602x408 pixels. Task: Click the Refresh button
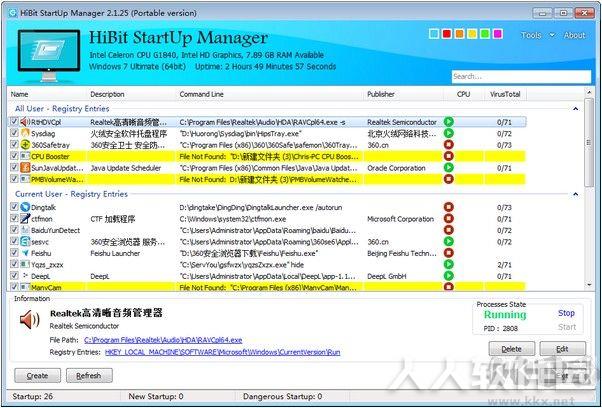click(x=89, y=376)
